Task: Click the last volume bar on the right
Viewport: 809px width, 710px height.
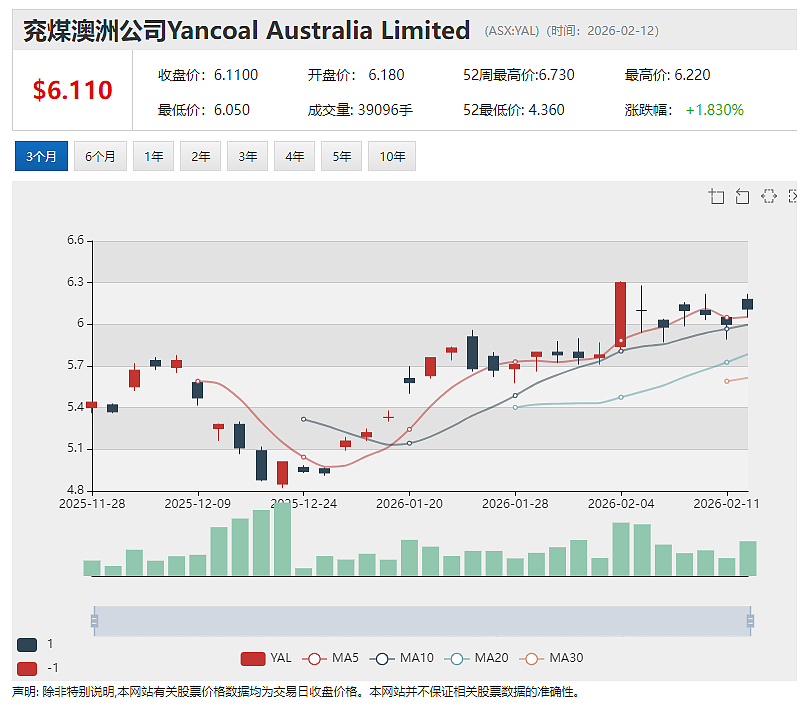Action: click(x=748, y=558)
